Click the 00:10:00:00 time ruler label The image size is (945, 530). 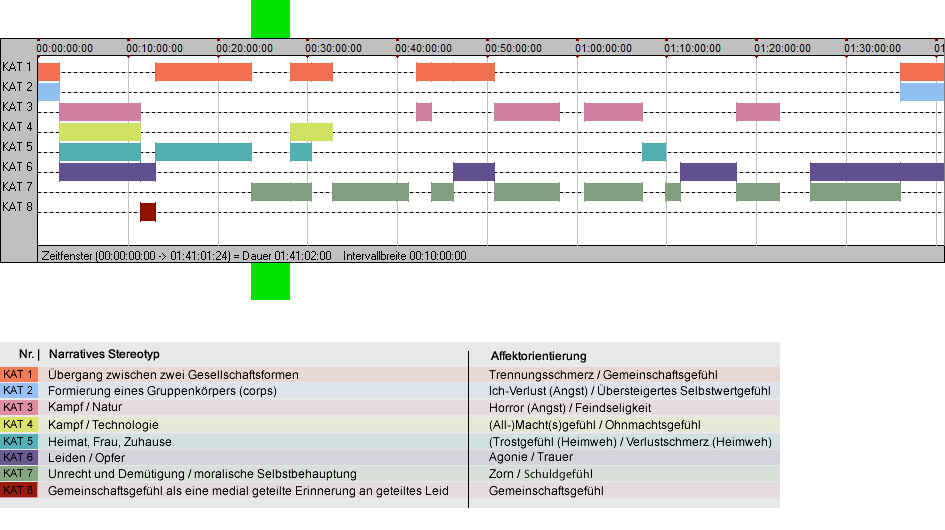(x=154, y=48)
